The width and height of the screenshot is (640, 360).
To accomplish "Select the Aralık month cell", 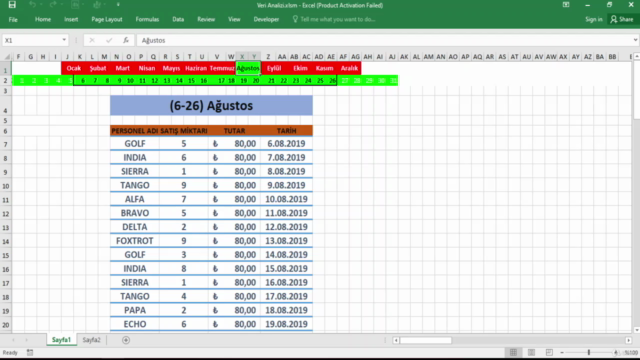I will coord(349,68).
